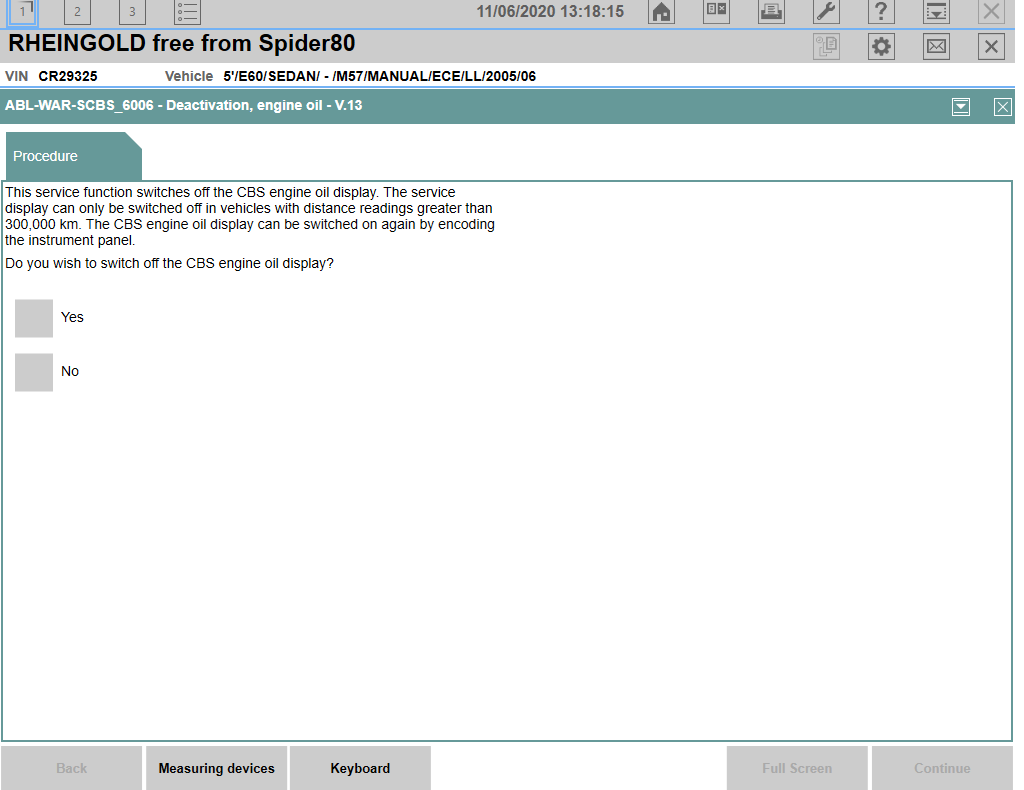Screen dimensions: 1024x790
Task: Select the Yes option box
Action: (34, 318)
